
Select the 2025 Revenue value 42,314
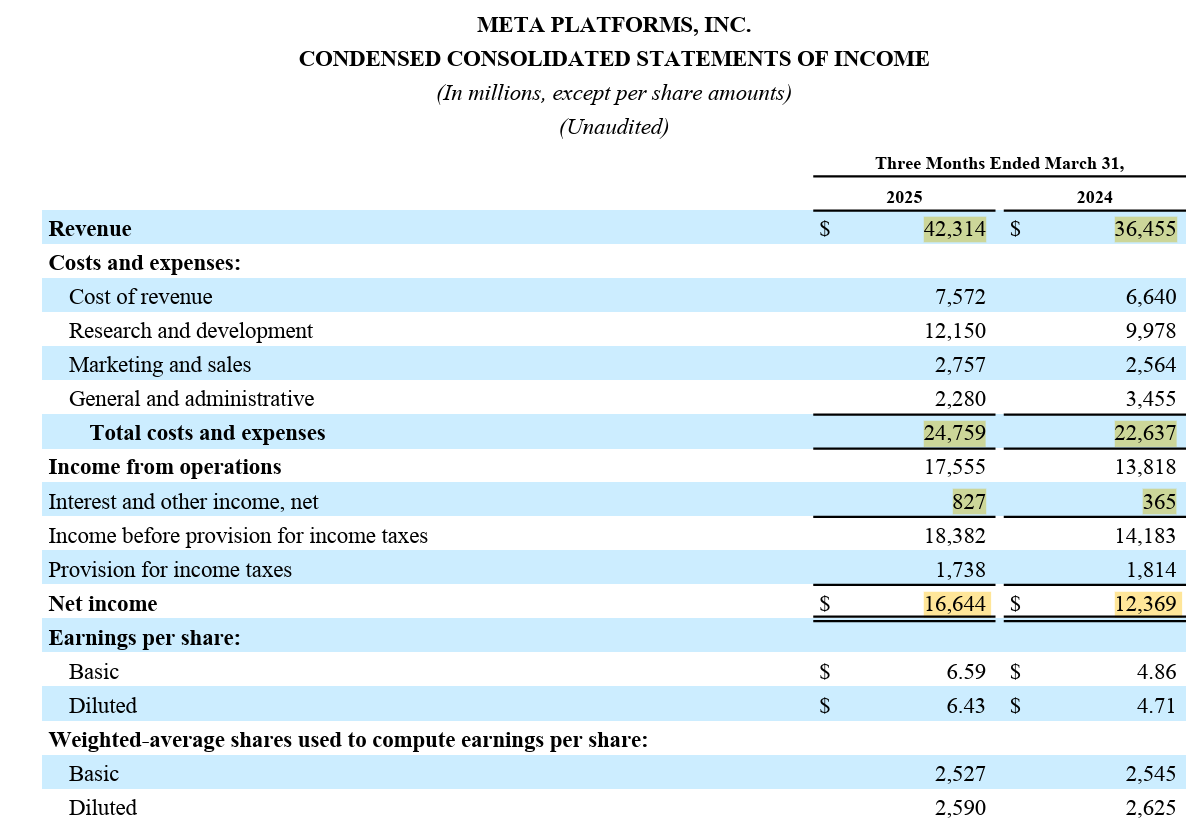[954, 229]
